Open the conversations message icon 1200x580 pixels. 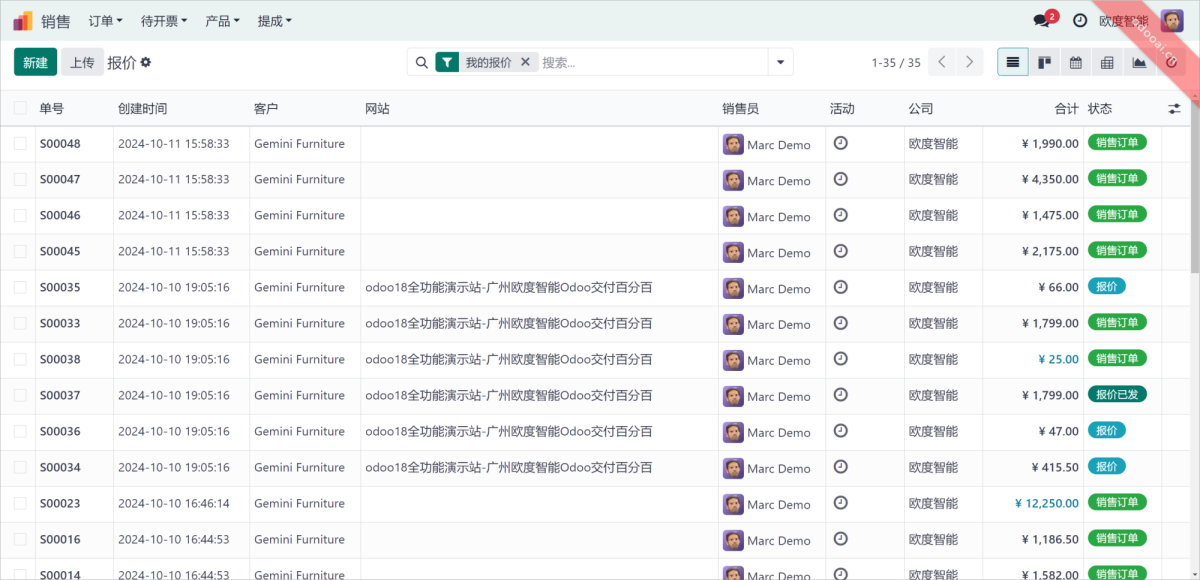[1041, 21]
